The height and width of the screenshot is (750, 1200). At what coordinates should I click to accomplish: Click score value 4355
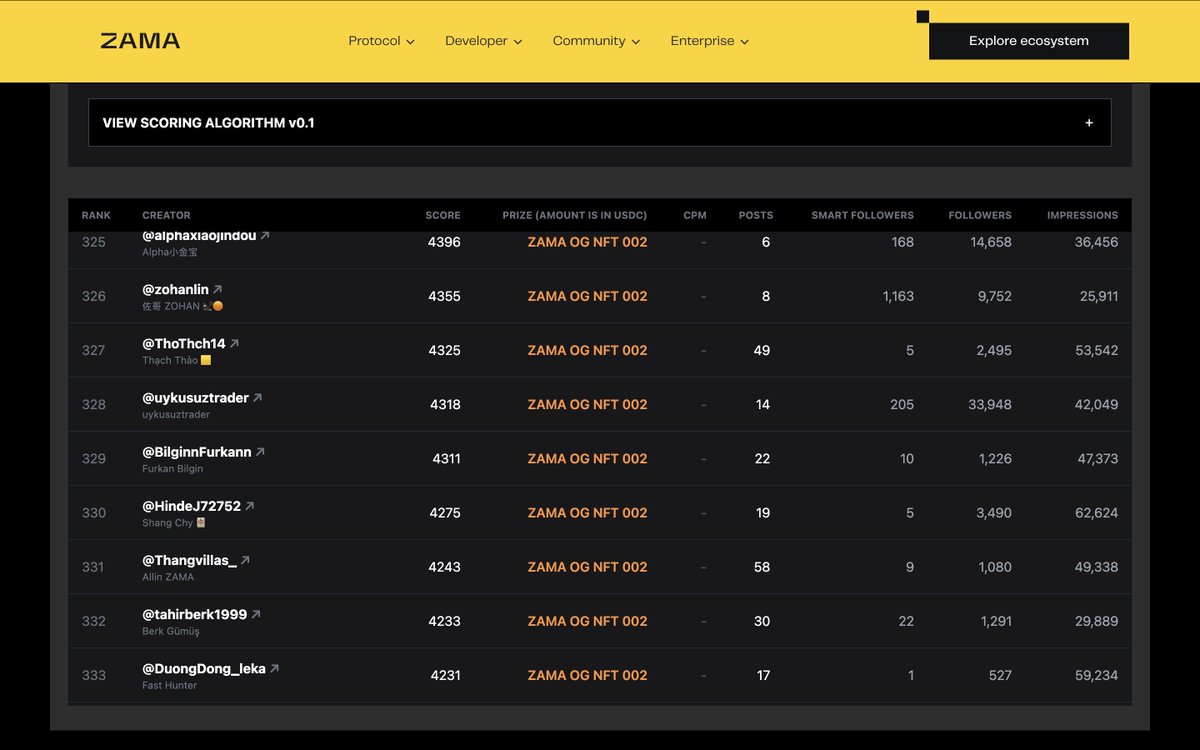coord(444,296)
